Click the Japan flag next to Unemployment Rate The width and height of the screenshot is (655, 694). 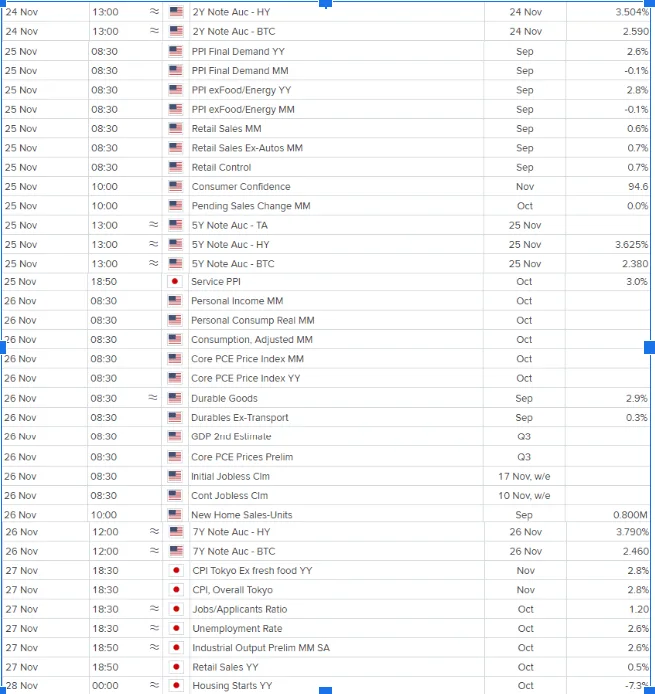(x=176, y=628)
